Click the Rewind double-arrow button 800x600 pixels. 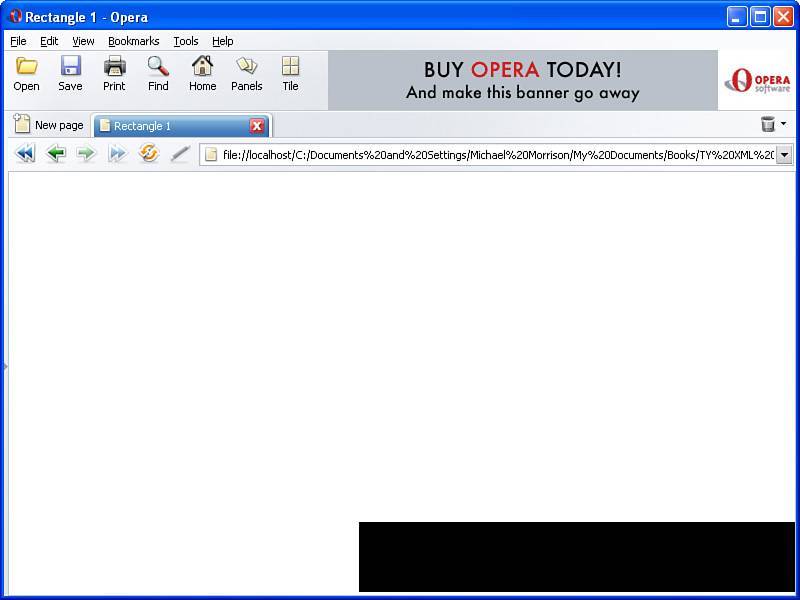(x=26, y=153)
